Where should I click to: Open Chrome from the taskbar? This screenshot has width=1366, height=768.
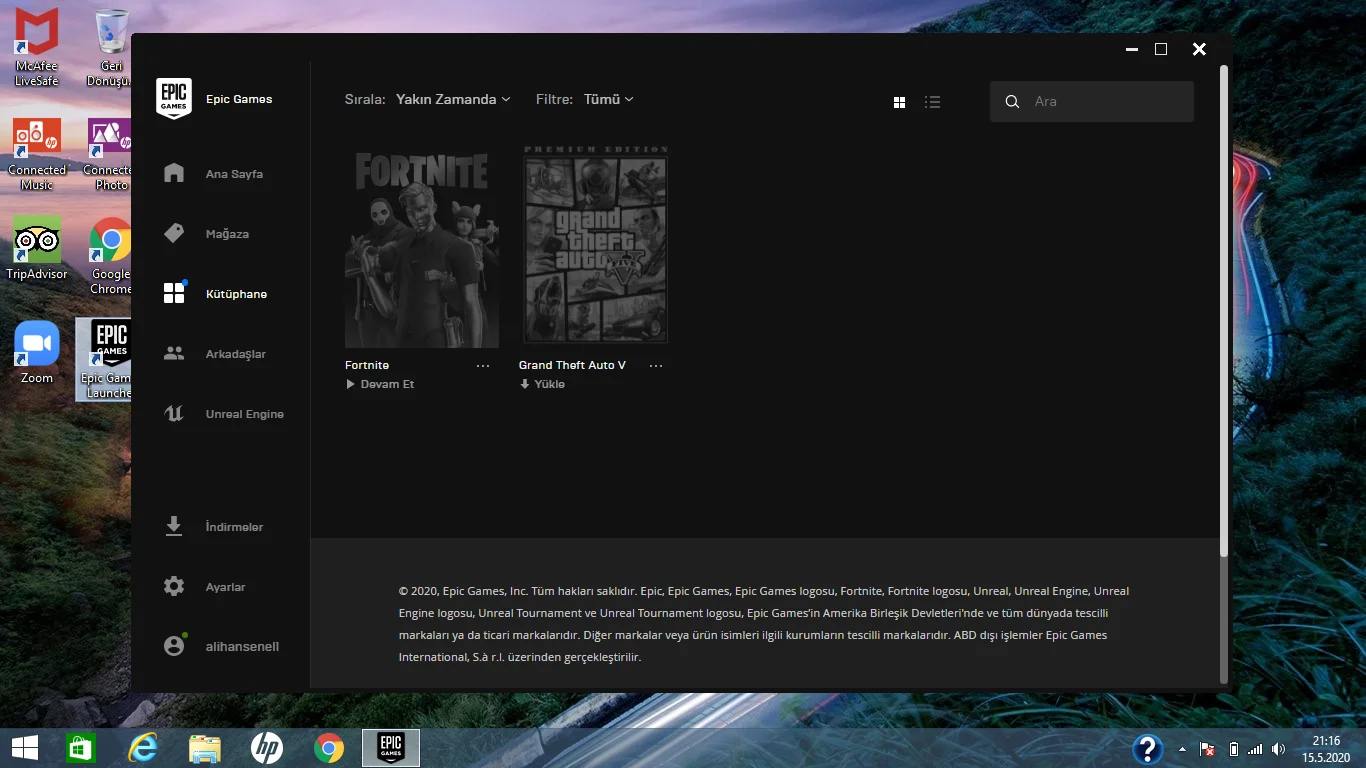(329, 748)
